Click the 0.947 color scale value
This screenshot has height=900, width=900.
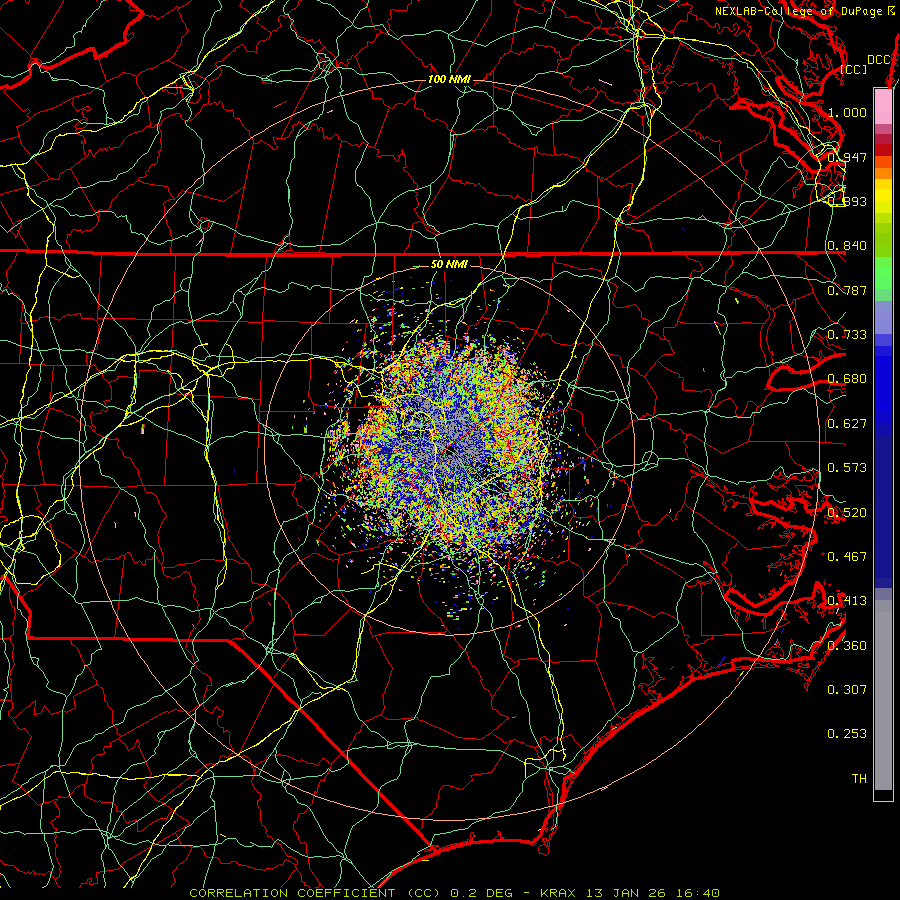(847, 157)
